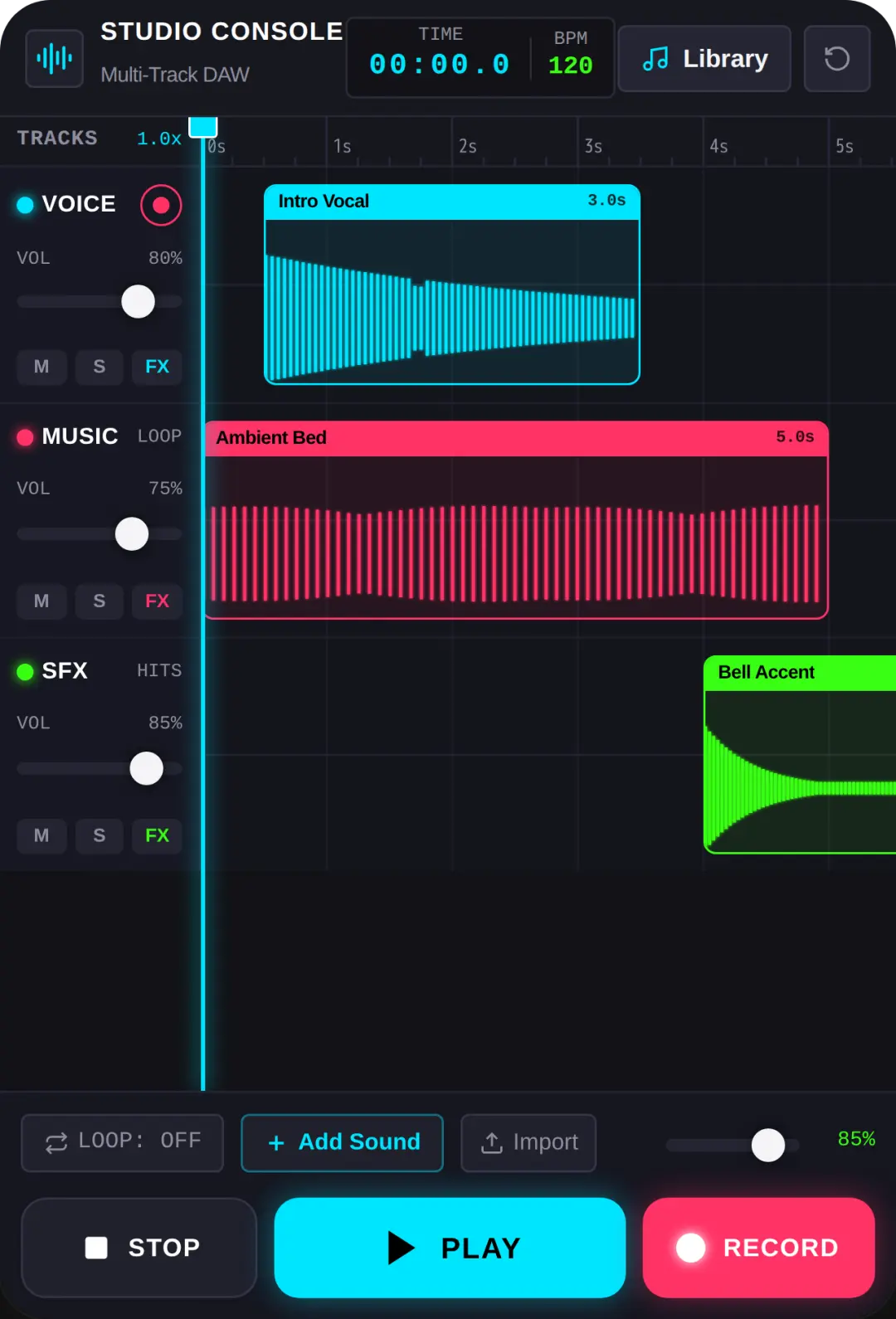Solo the VOICE track
This screenshot has width=896, height=1319.
point(100,367)
